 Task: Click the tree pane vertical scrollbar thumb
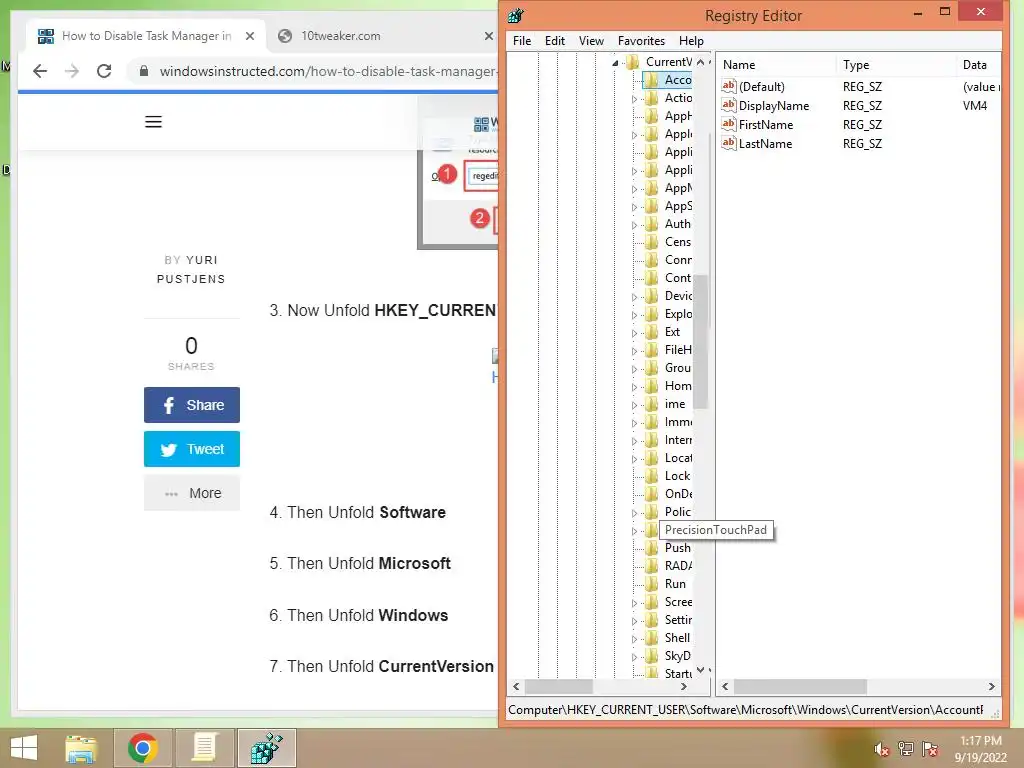click(x=701, y=341)
